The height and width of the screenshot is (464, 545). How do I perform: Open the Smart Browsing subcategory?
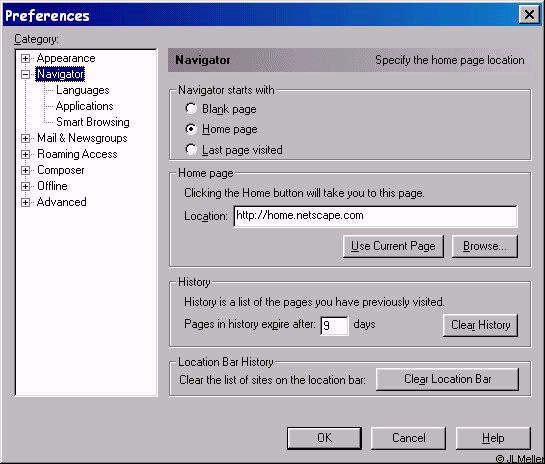pyautogui.click(x=93, y=122)
